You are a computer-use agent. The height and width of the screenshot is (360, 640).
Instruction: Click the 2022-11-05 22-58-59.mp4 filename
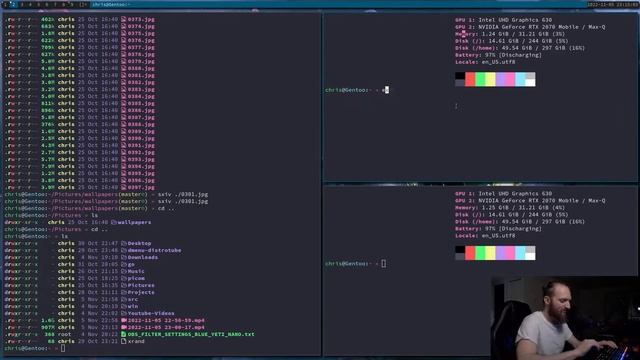(x=166, y=320)
